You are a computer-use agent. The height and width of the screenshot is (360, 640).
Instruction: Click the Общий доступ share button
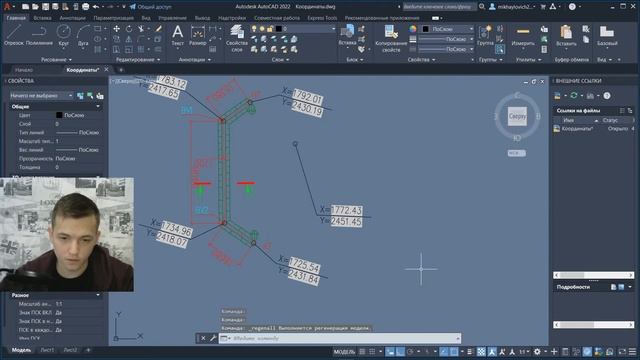151,7
